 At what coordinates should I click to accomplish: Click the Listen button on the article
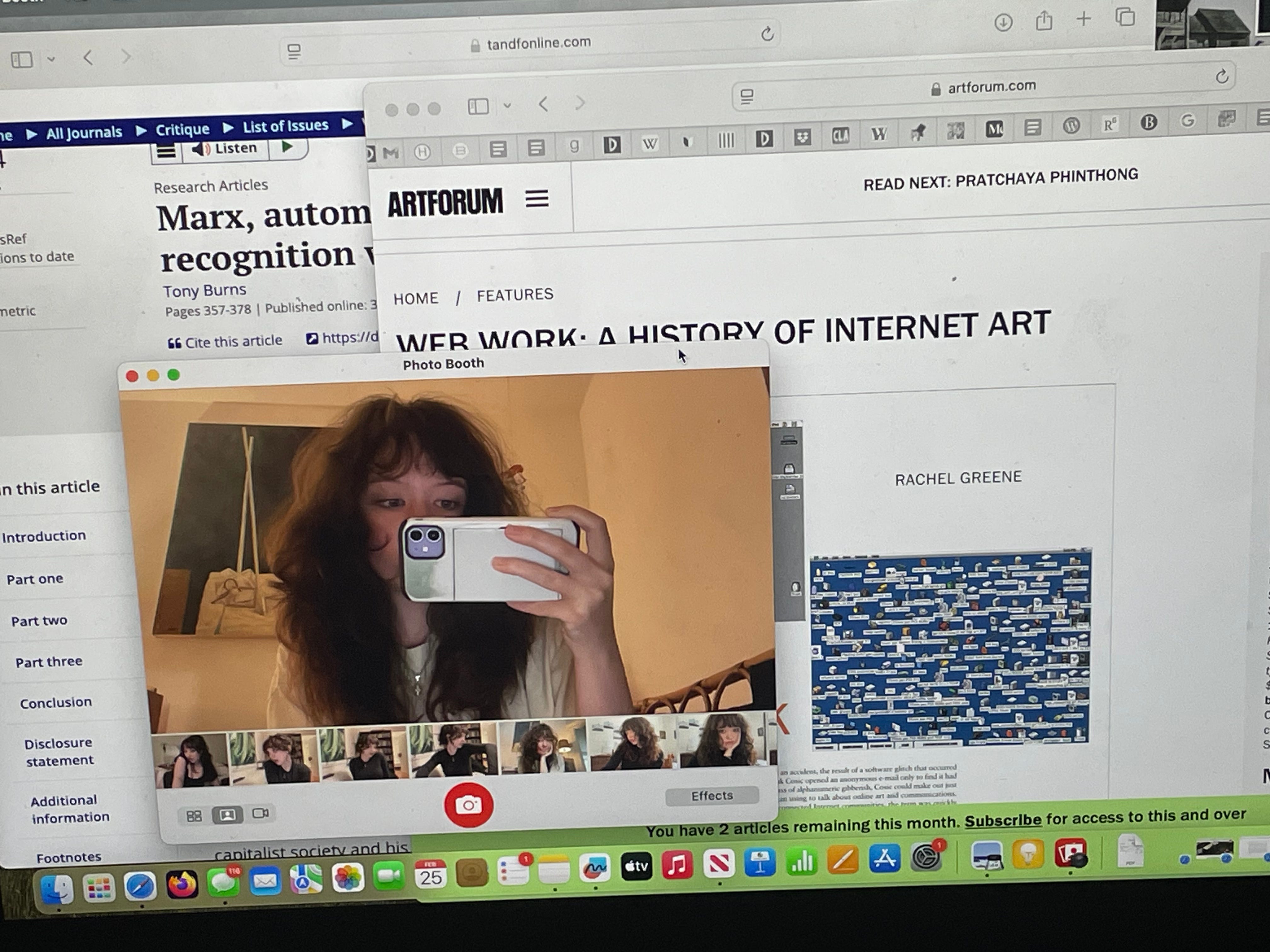[x=225, y=149]
